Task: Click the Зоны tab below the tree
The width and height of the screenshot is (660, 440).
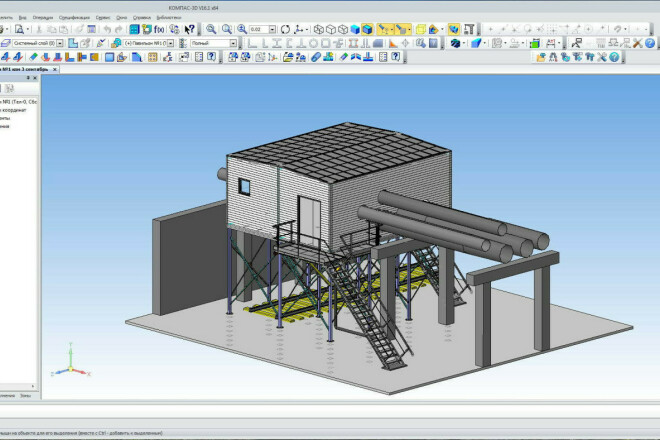Action: (x=26, y=397)
